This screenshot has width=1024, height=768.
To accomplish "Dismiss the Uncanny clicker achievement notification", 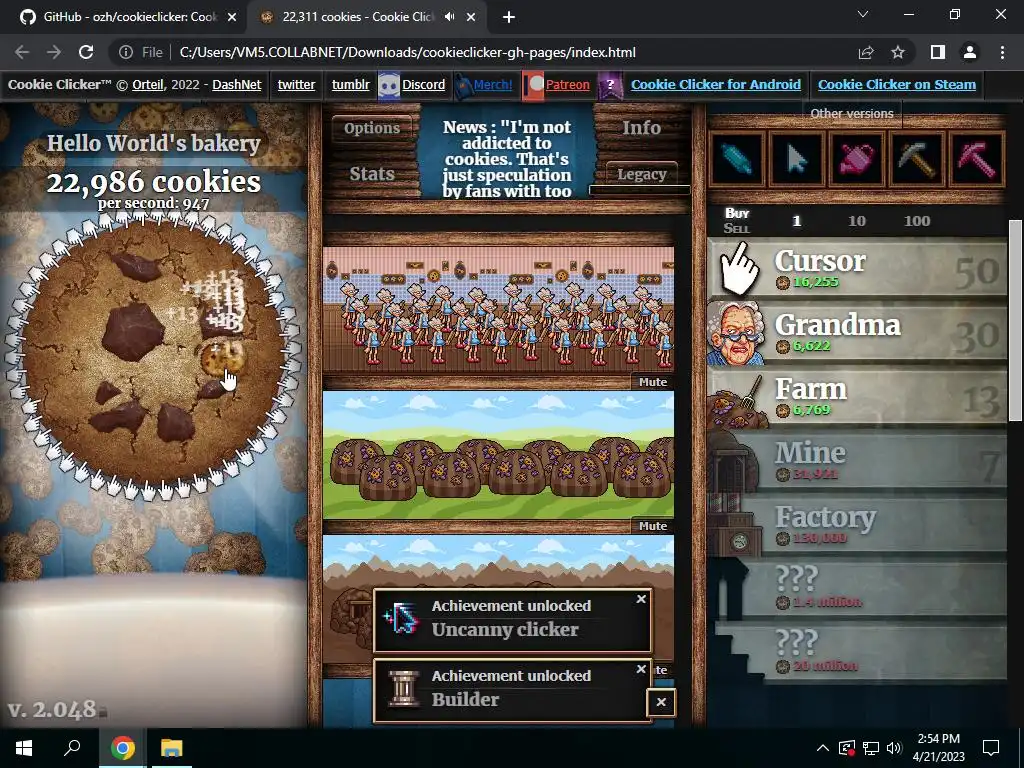I will 641,599.
